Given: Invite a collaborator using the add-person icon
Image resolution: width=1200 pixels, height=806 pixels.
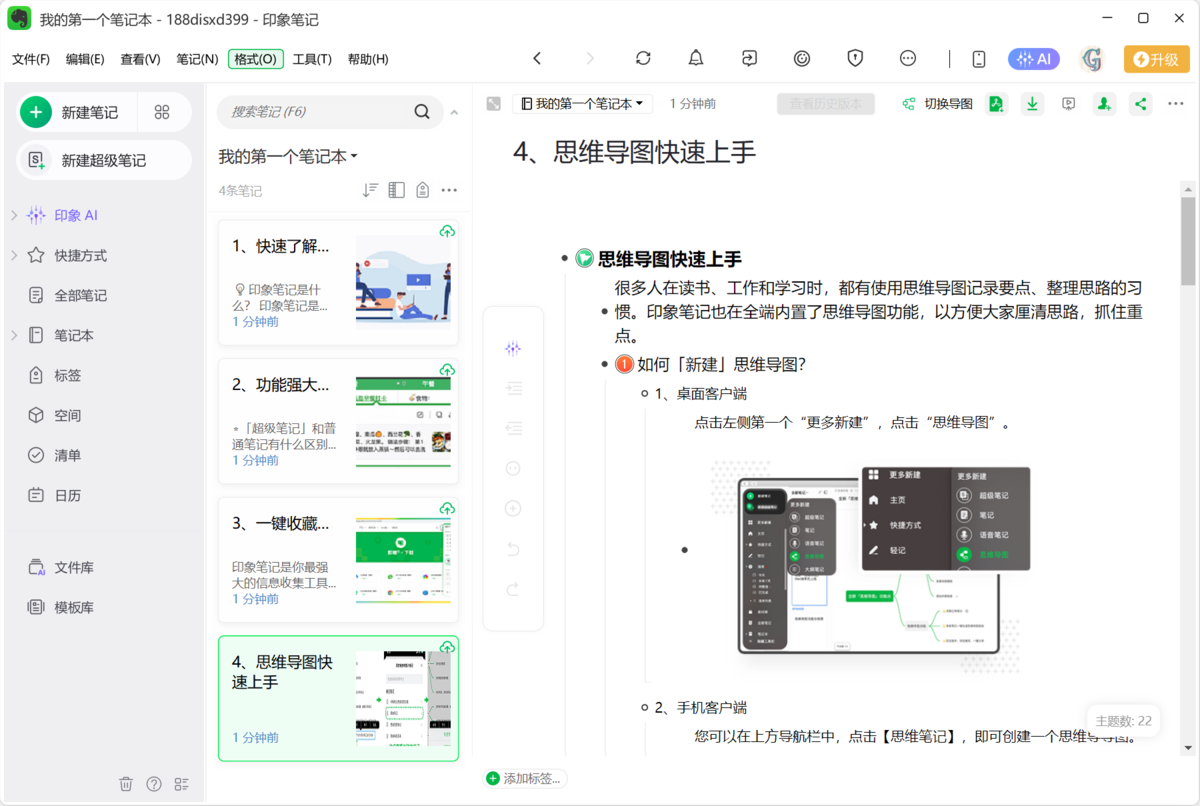Looking at the screenshot, I should tap(1104, 103).
